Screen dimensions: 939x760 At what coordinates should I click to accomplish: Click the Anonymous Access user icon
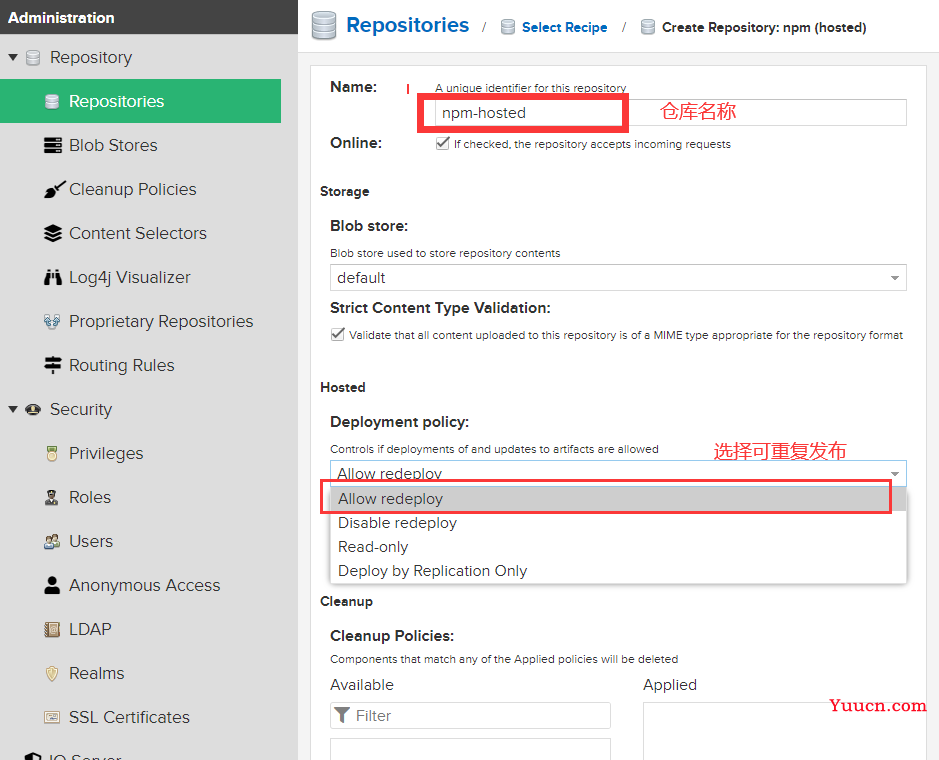coord(52,585)
